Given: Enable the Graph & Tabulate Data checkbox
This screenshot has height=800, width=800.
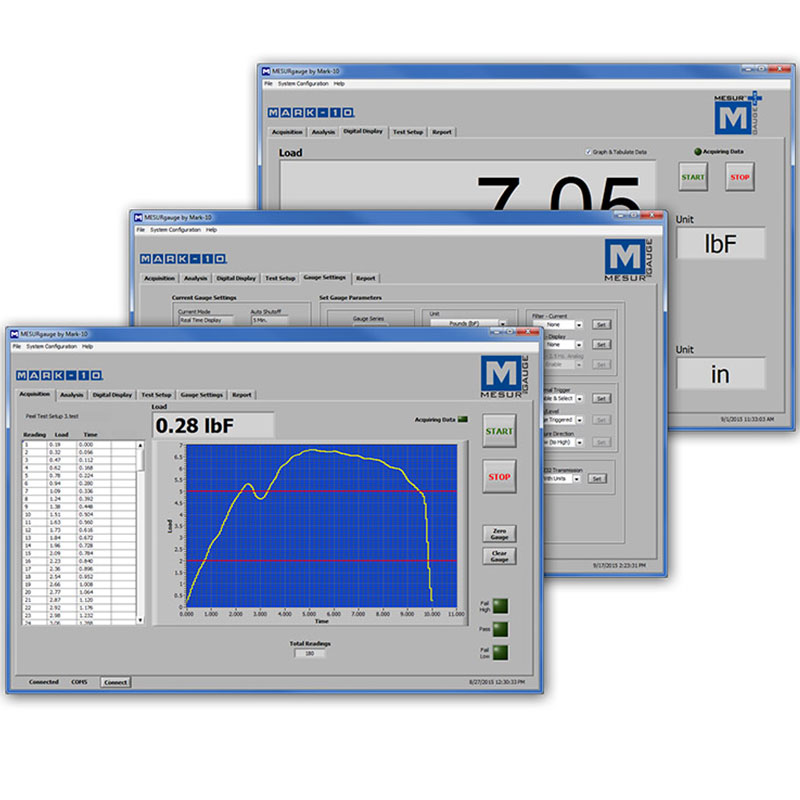Looking at the screenshot, I should (588, 152).
